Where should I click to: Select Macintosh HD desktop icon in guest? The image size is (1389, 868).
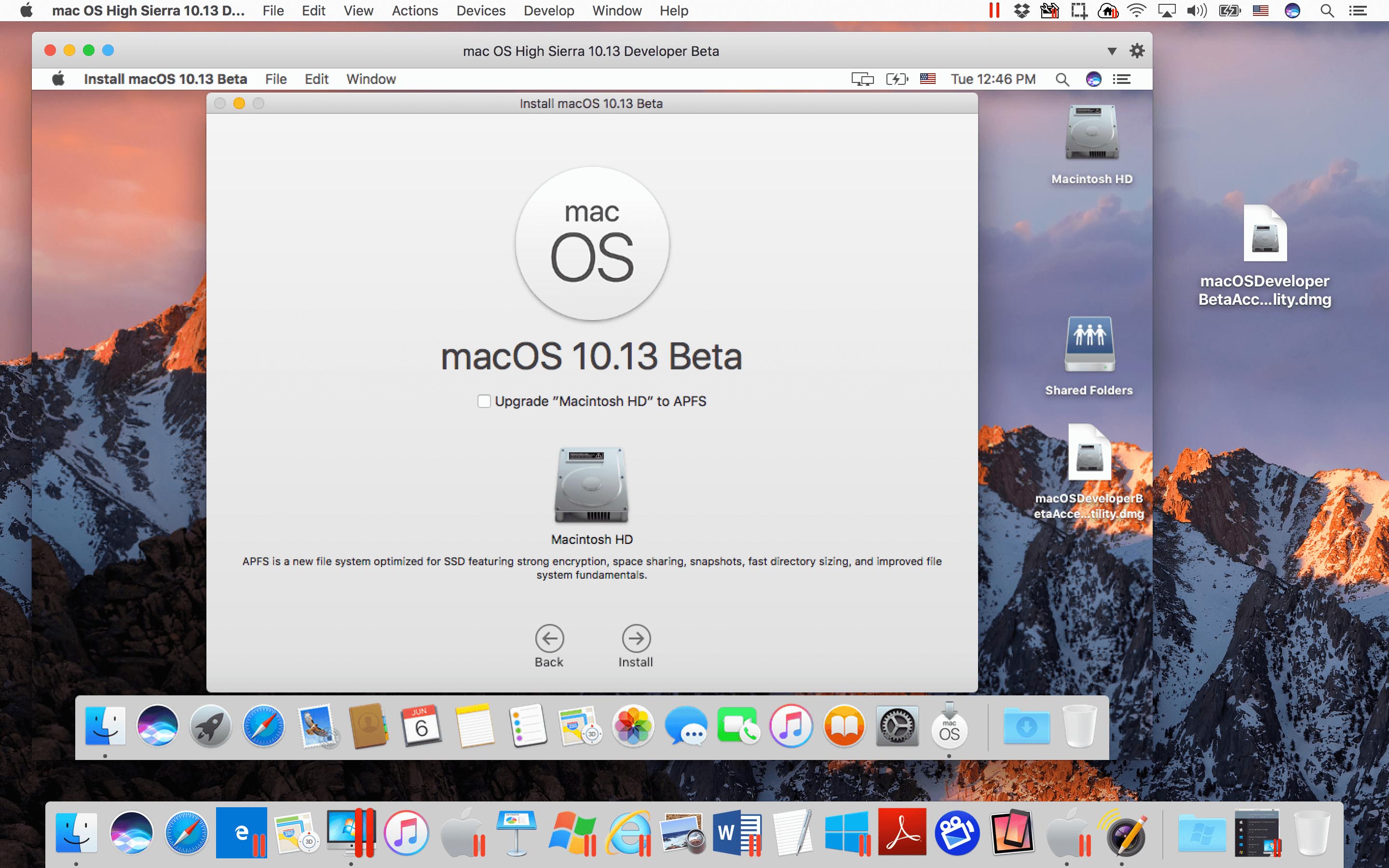(x=1092, y=132)
